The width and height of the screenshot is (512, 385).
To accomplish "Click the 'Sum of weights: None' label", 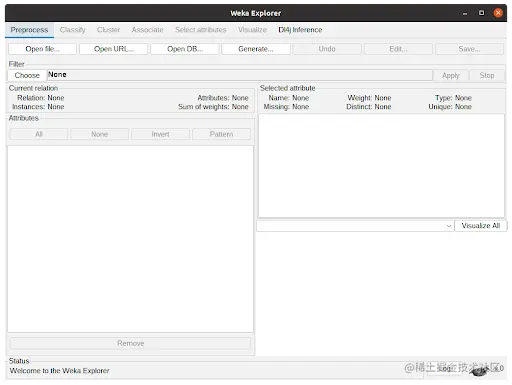I will [x=213, y=107].
